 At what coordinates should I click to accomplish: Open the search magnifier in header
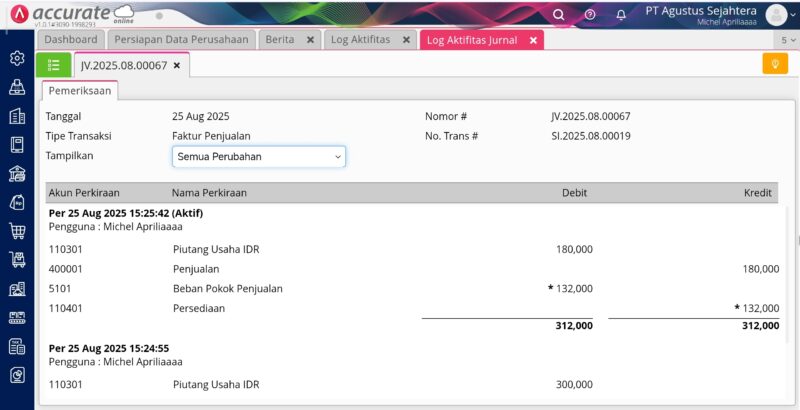tap(559, 14)
